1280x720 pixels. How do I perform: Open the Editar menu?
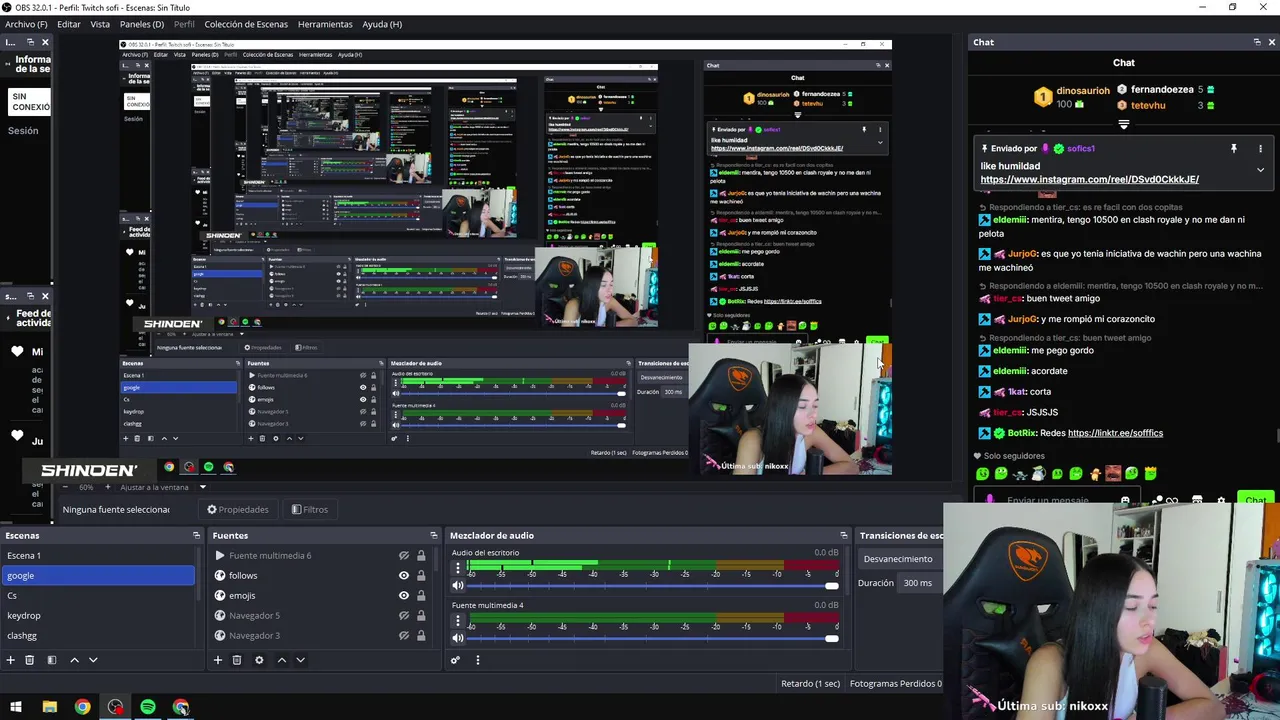(69, 24)
